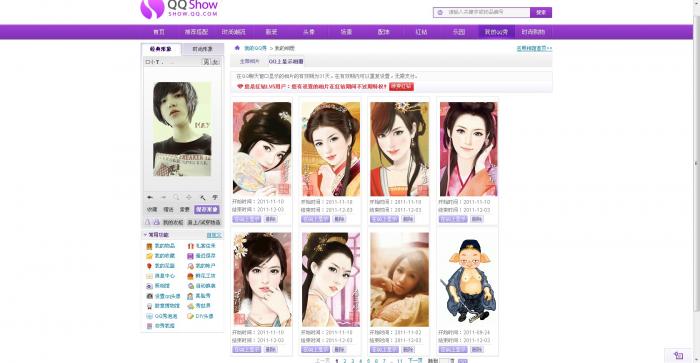Screen dimensions: 700x363
Task: Open the highlighted My QQ Show menu item
Action: point(496,32)
